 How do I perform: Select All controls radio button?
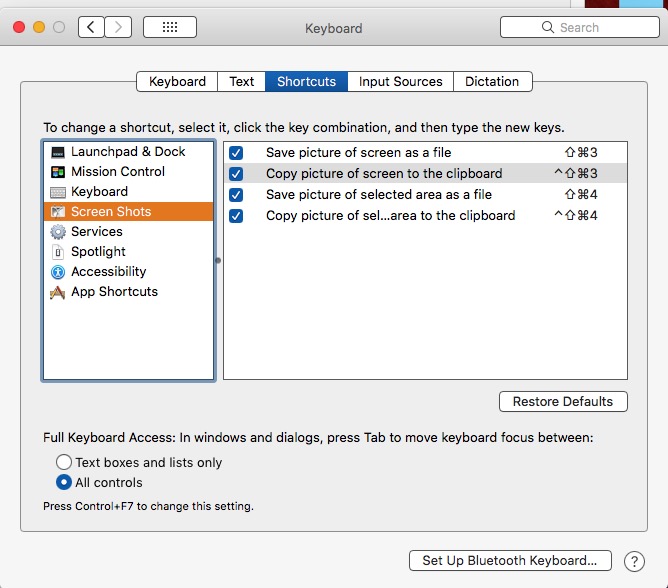[63, 482]
